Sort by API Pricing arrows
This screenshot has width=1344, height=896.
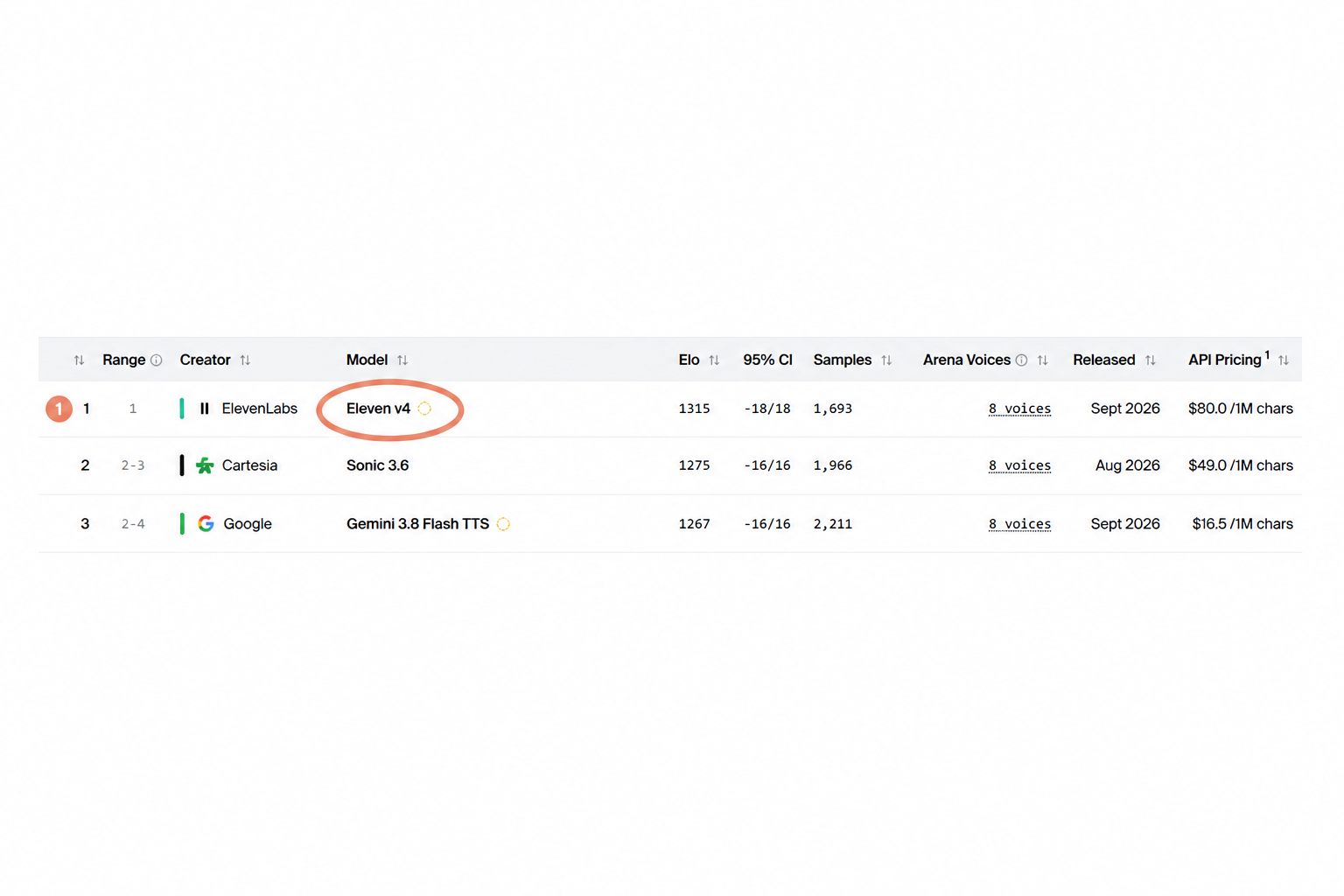pyautogui.click(x=1284, y=360)
